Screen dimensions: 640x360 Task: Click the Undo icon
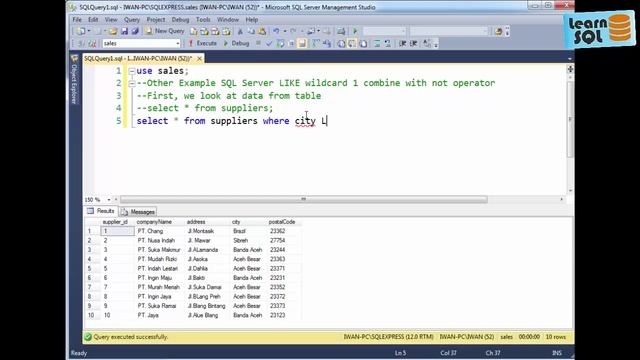click(276, 31)
